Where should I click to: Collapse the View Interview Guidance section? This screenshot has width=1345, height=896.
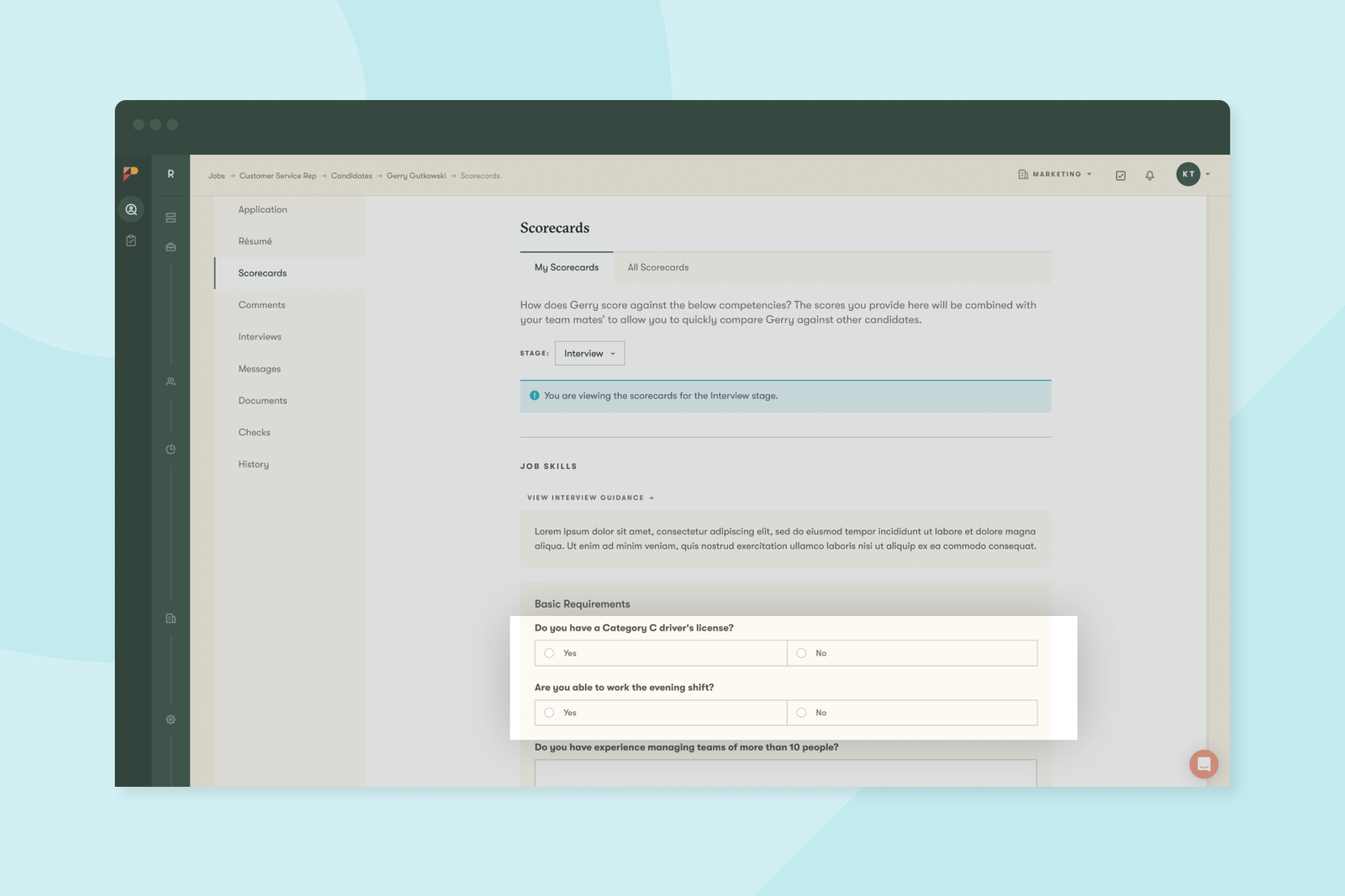pyautogui.click(x=588, y=497)
